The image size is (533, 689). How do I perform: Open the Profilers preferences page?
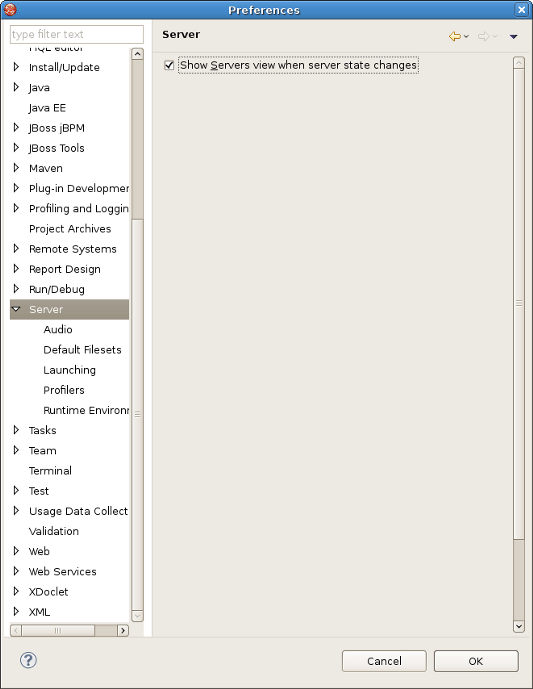(x=64, y=390)
